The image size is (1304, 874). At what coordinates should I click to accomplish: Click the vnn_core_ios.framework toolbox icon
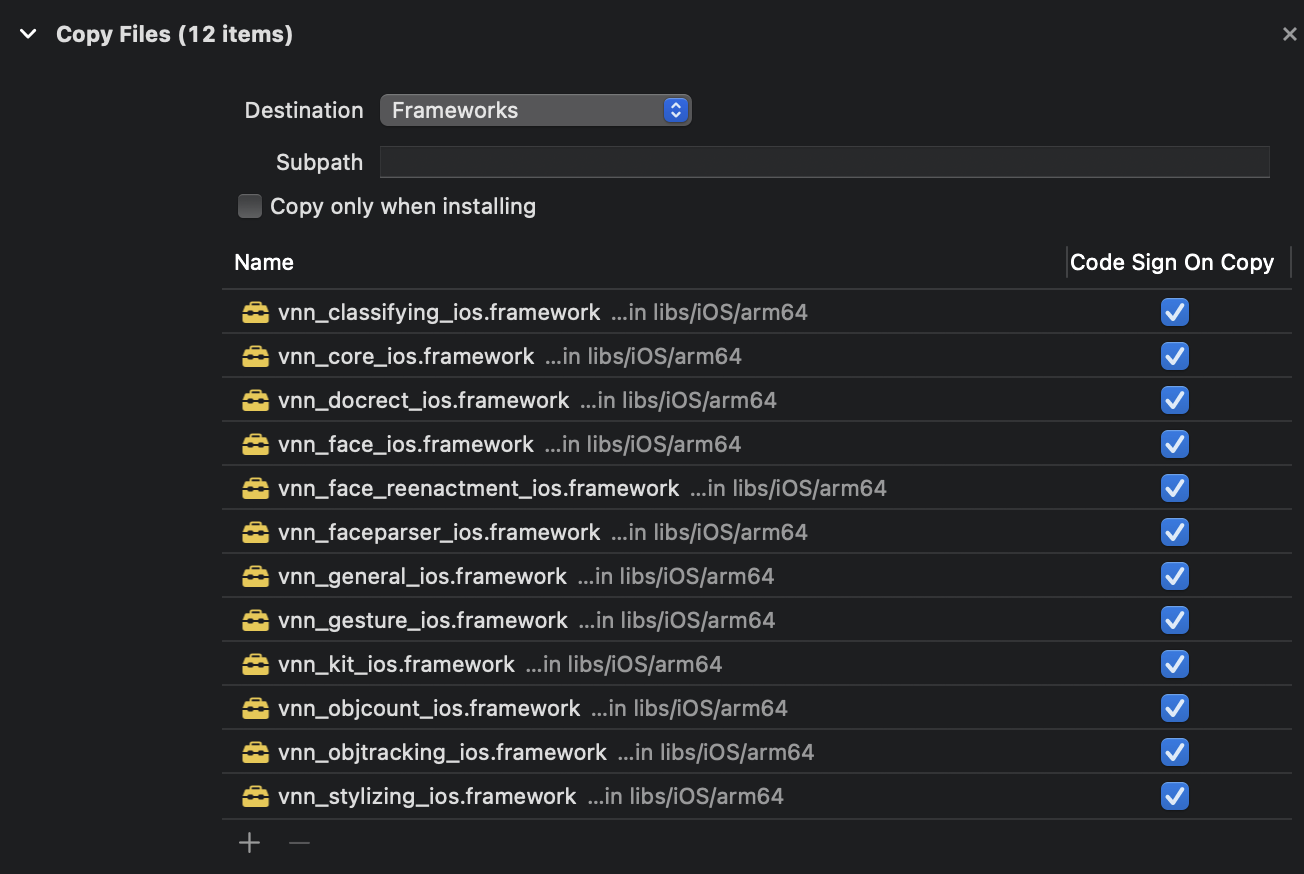tap(255, 357)
